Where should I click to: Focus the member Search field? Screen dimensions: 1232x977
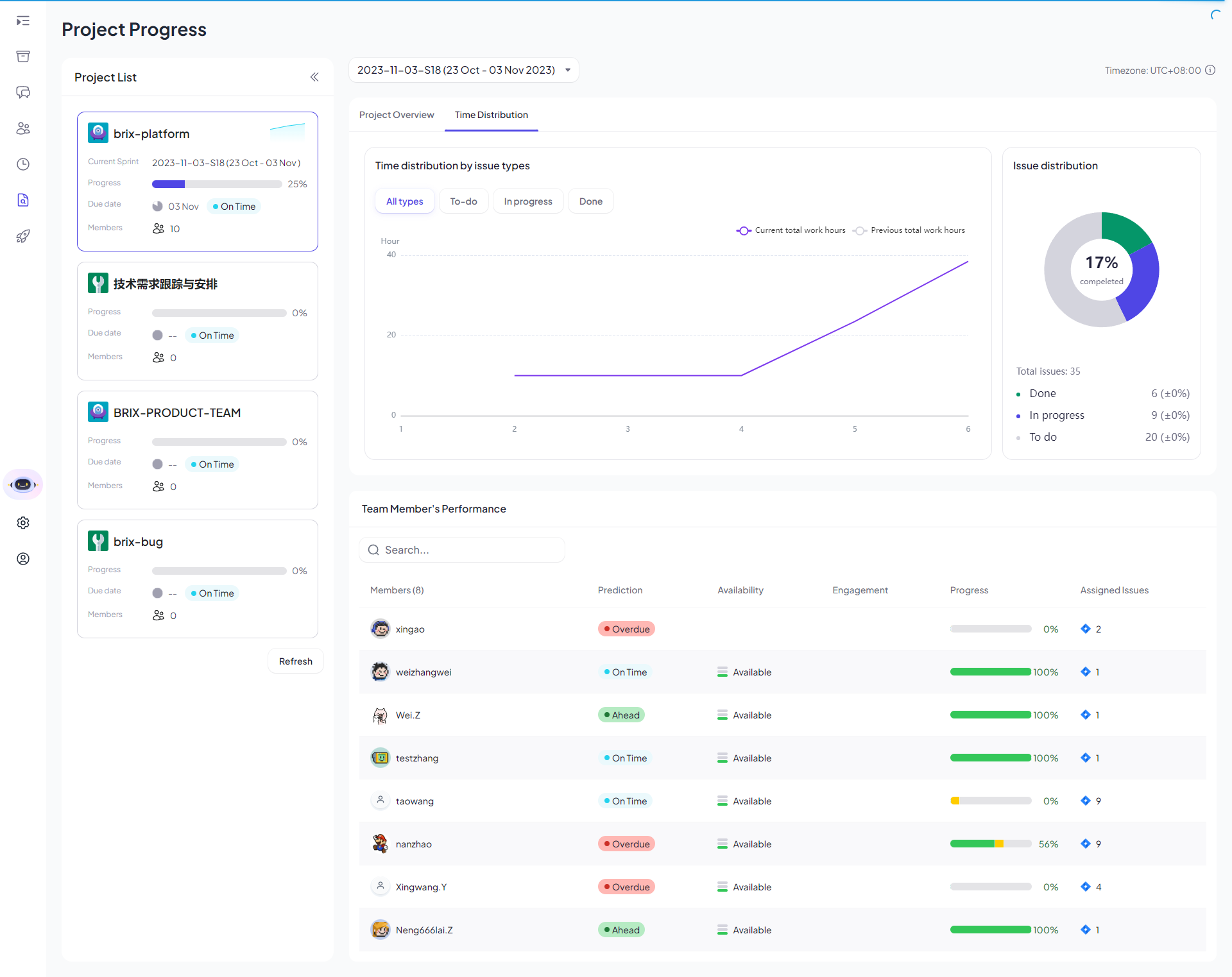pos(462,550)
